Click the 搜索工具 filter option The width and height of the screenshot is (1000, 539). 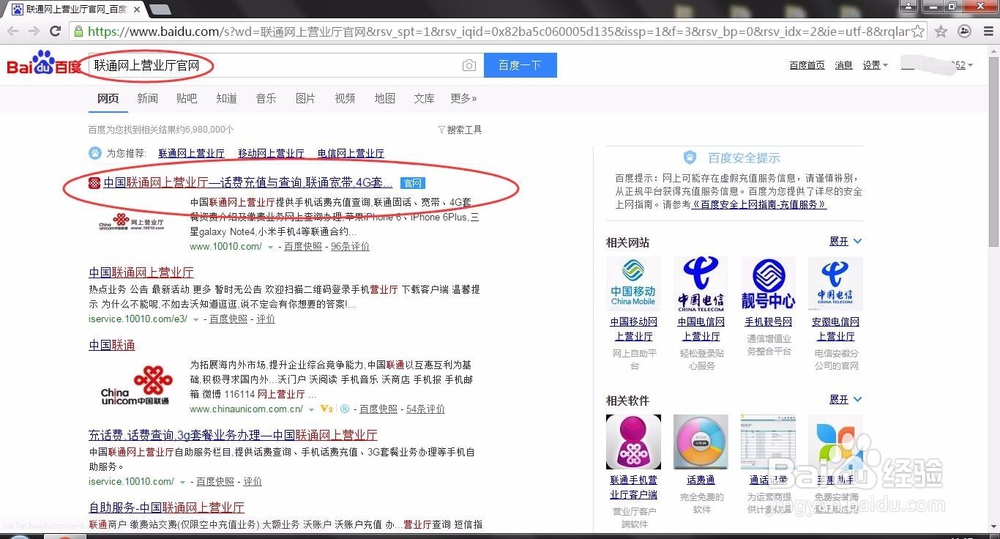(459, 129)
